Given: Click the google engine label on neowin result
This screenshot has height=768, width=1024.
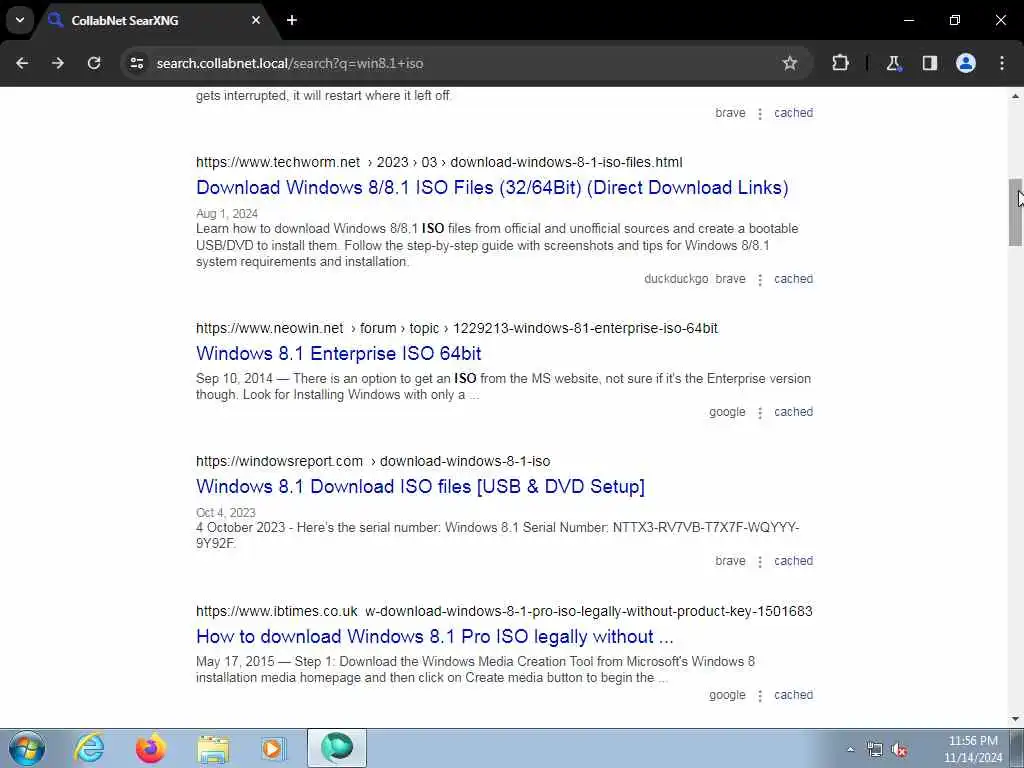Looking at the screenshot, I should [727, 412].
